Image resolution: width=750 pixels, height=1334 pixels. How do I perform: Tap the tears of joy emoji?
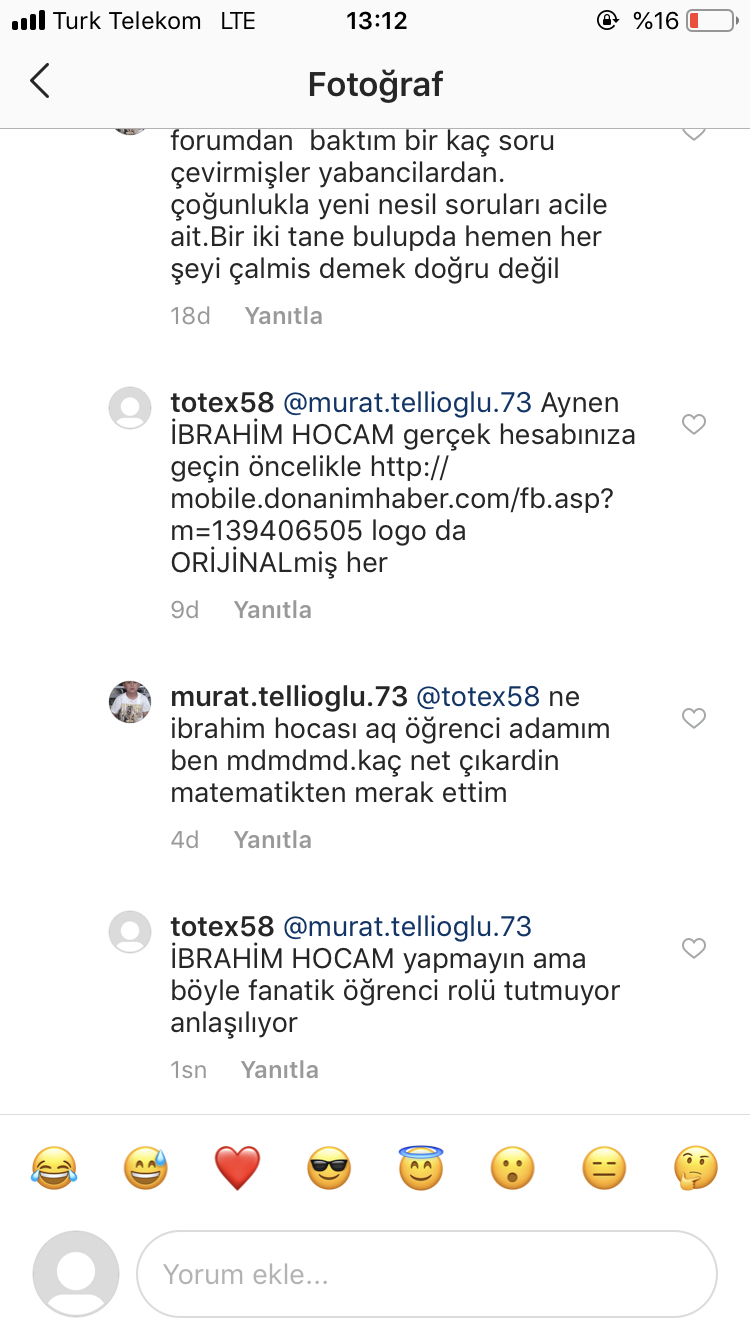(x=55, y=1168)
